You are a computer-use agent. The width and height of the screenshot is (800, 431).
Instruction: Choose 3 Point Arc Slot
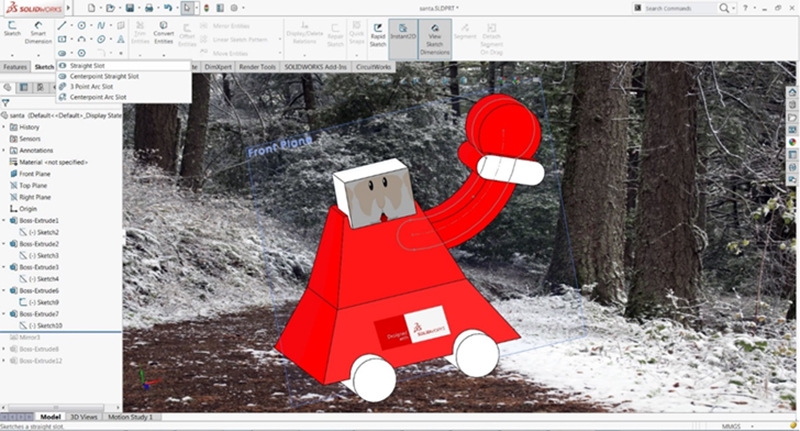(x=123, y=87)
